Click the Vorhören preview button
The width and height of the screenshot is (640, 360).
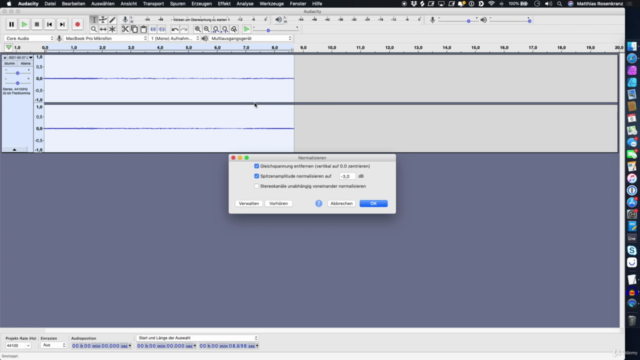(x=279, y=203)
